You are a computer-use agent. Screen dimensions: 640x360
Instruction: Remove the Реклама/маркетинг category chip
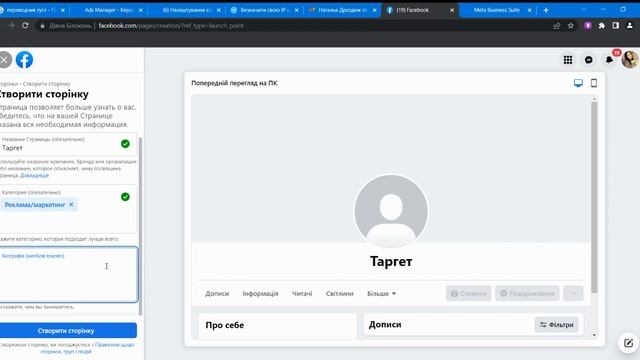(71, 204)
